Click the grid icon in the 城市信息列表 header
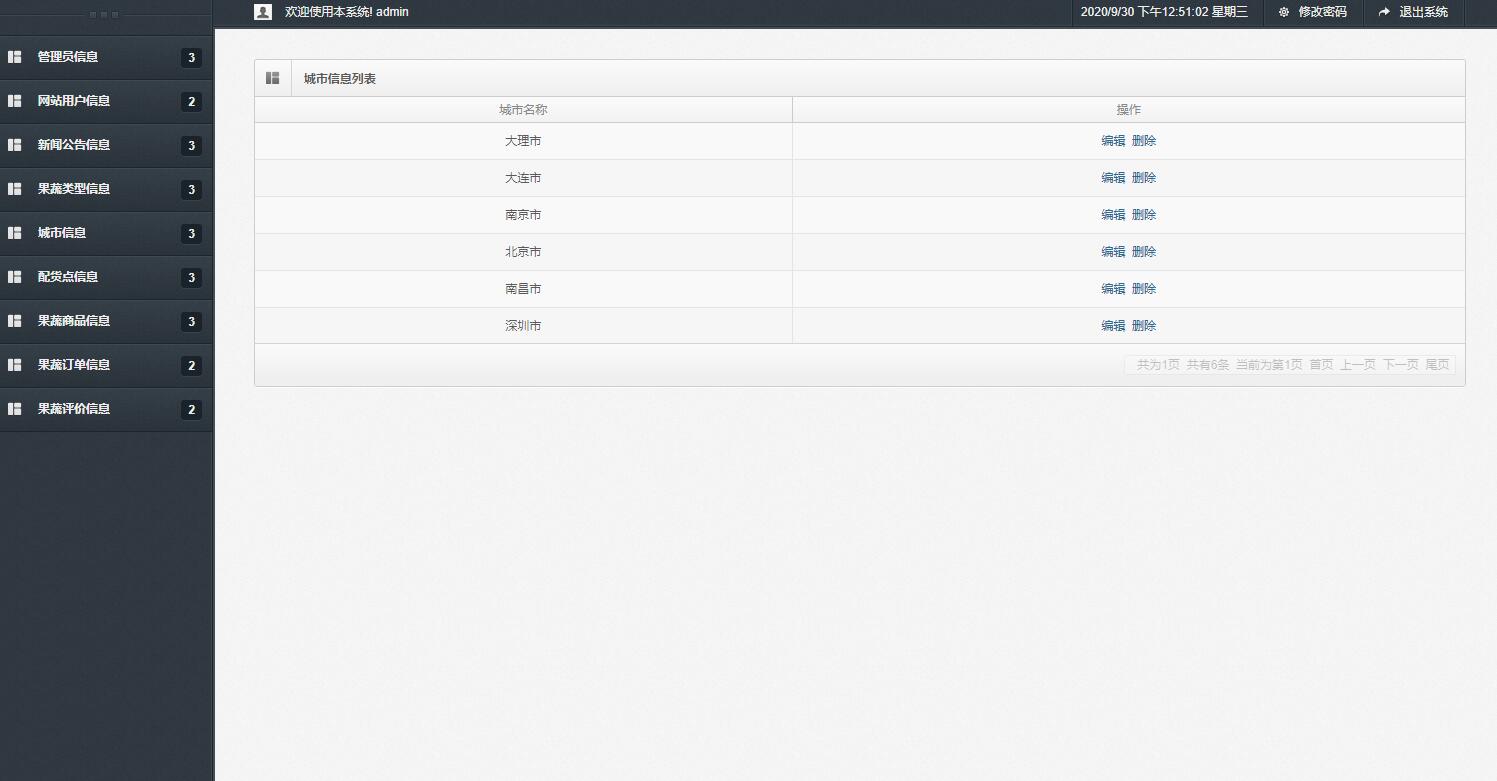The image size is (1497, 781). (x=272, y=78)
